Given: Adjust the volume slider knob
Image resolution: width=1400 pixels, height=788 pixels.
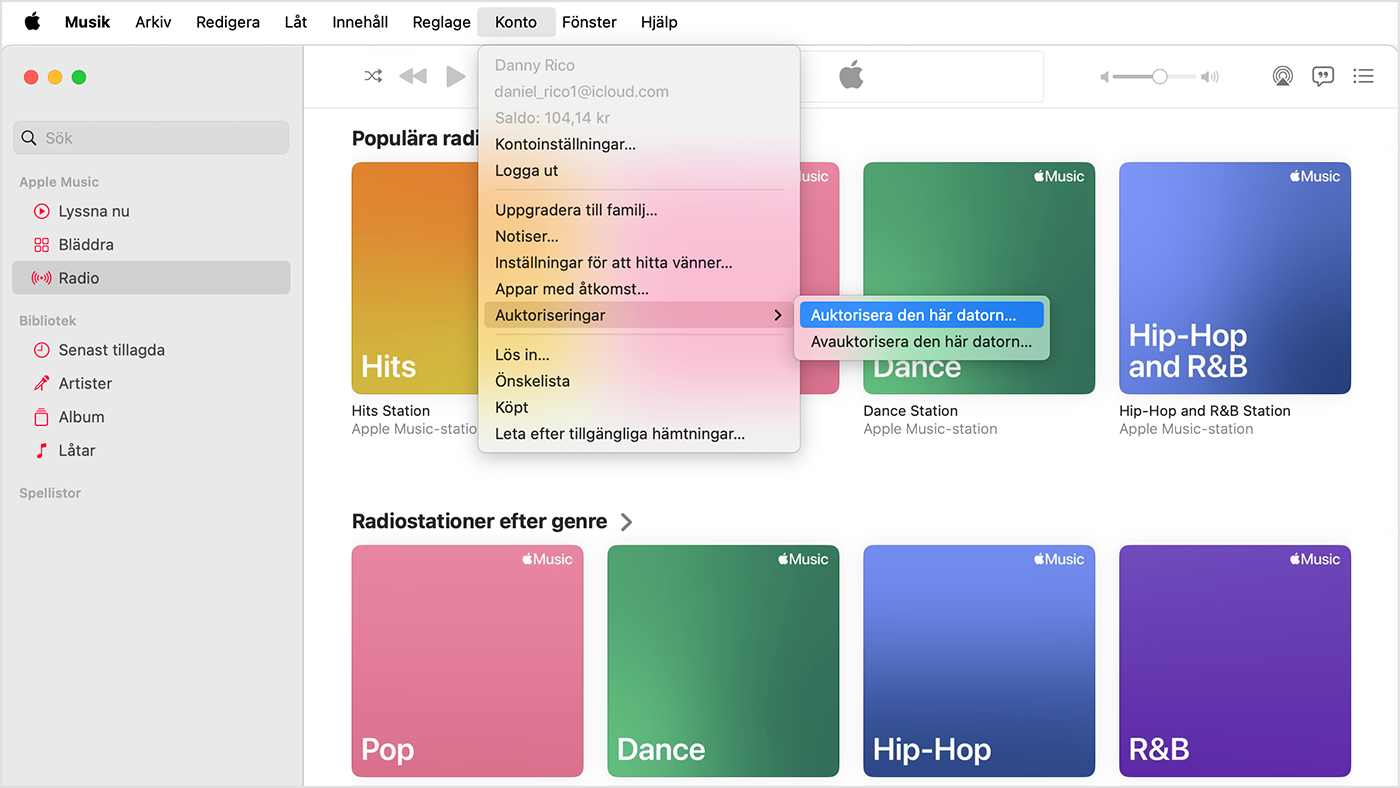Looking at the screenshot, I should click(1159, 77).
